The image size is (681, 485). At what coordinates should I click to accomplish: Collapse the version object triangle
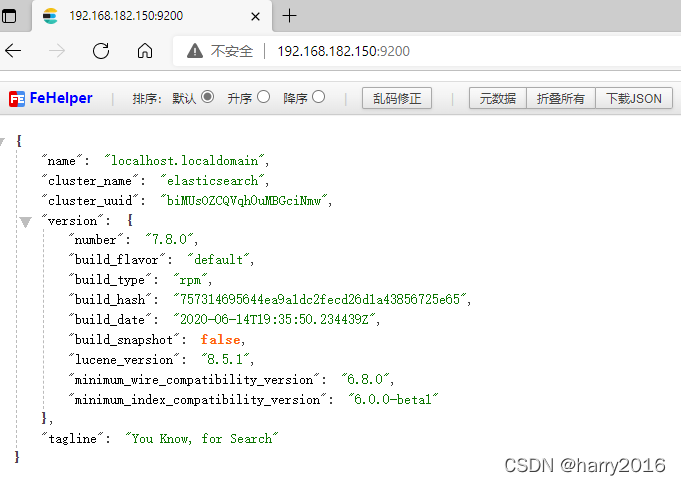tap(26, 222)
